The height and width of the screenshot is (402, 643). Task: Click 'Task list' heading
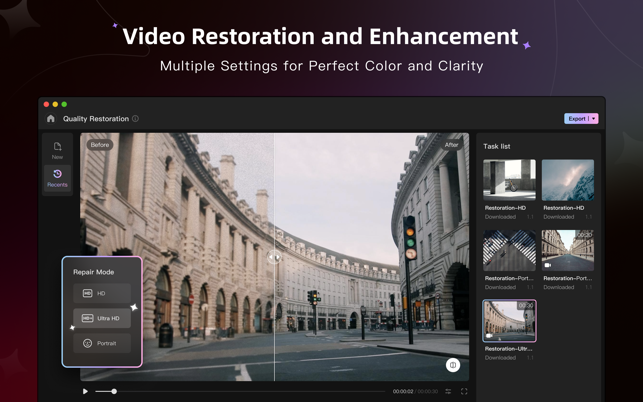point(497,146)
